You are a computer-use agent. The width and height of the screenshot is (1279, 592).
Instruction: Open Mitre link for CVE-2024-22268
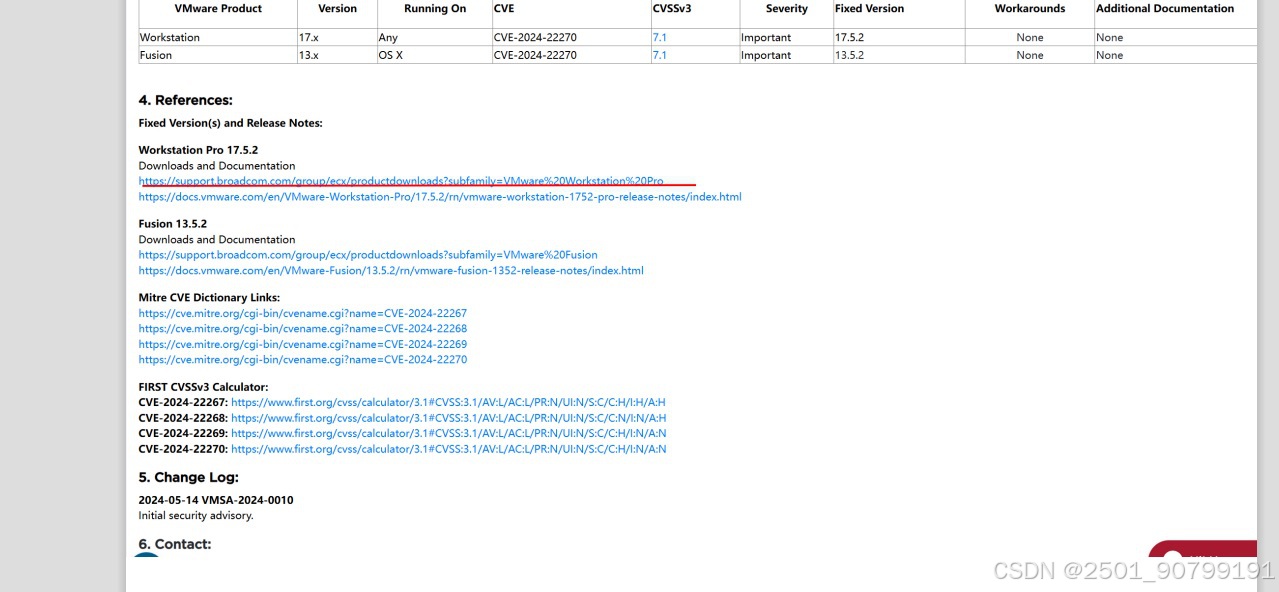[x=303, y=328]
